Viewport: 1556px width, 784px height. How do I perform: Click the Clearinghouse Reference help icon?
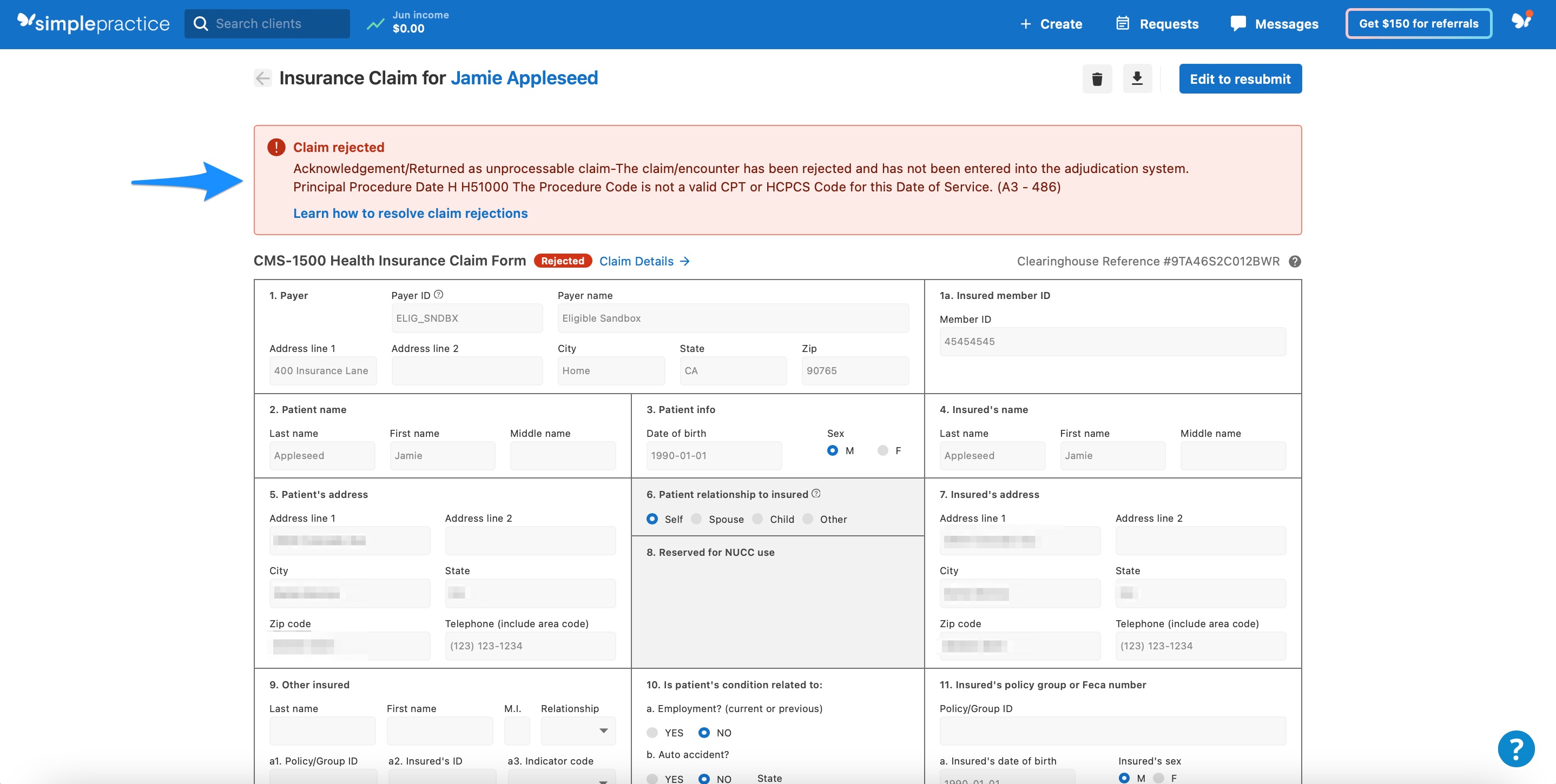click(1295, 261)
